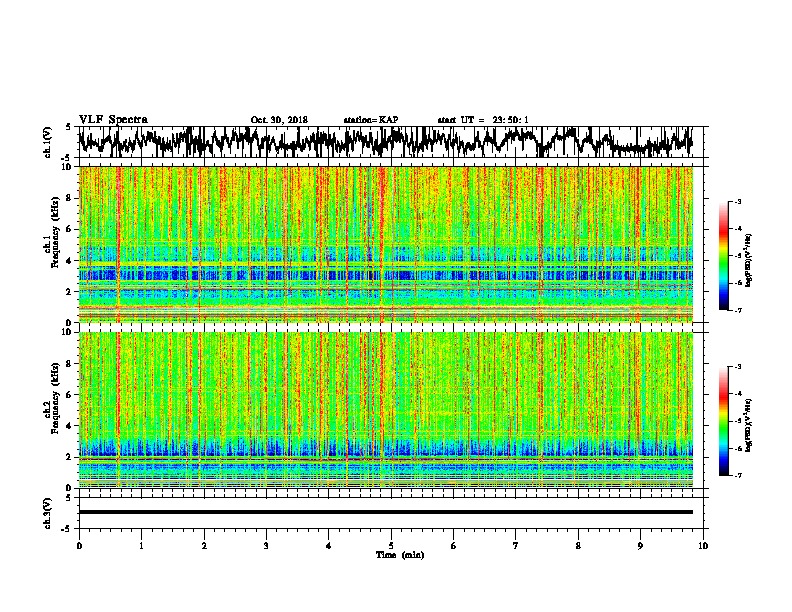This screenshot has height=612, width=792.
Task: Click the time axis tick label "9"
Action: [640, 546]
